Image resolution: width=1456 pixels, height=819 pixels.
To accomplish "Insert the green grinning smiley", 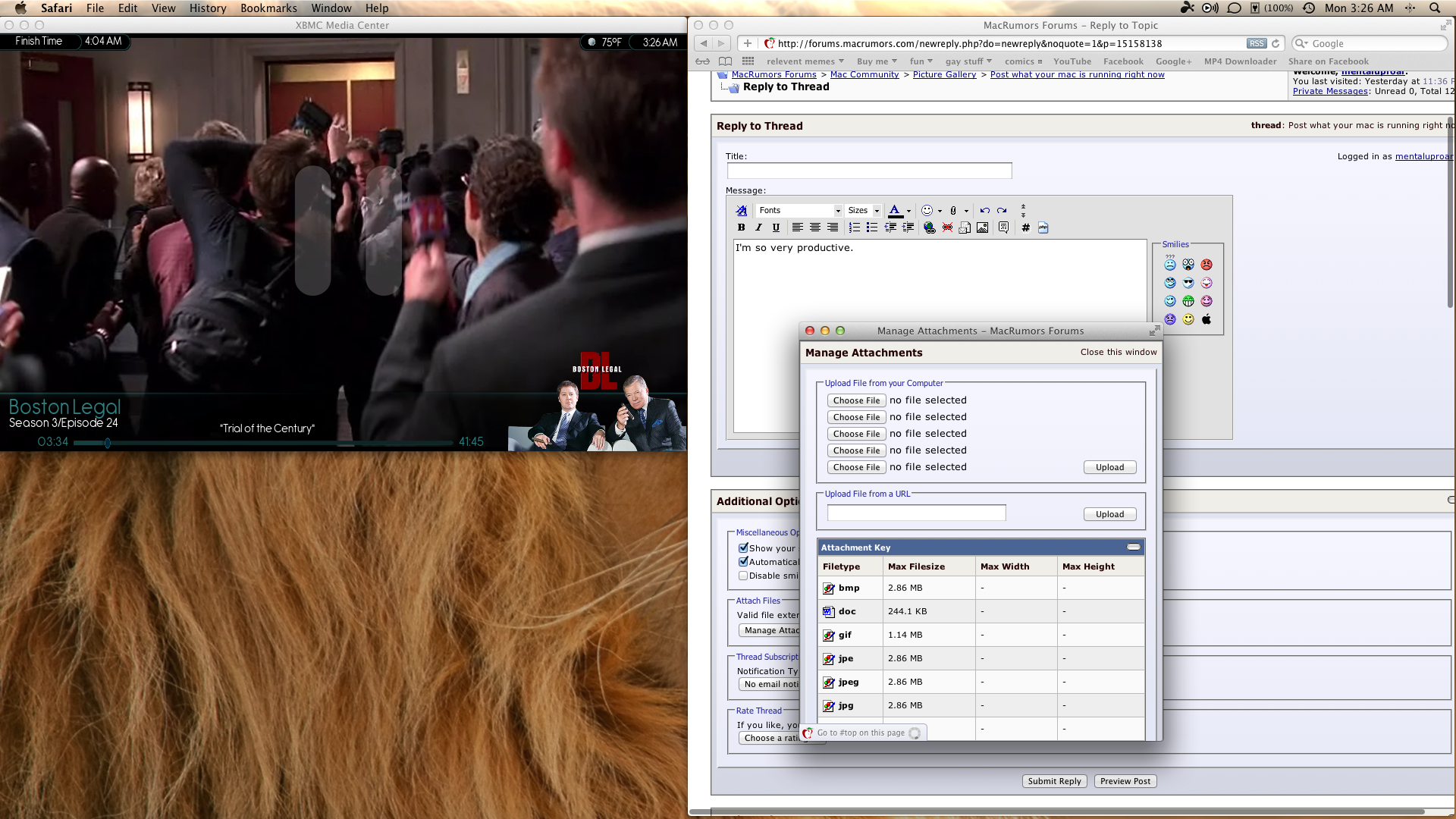I will click(x=1188, y=301).
